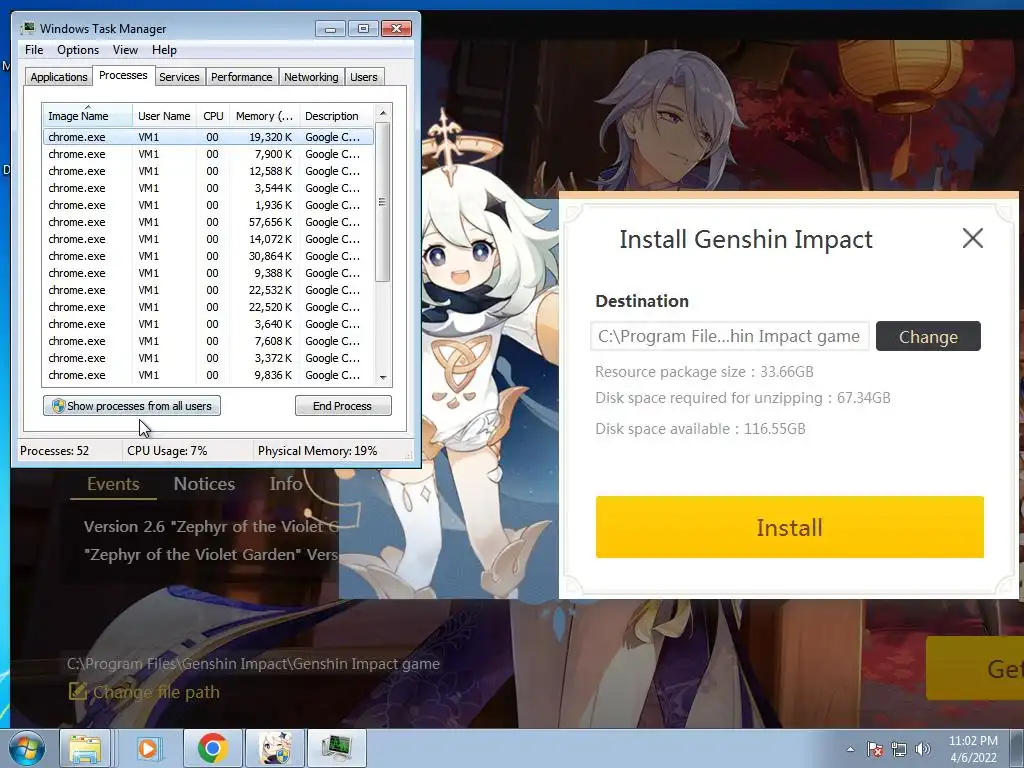
Task: Select the chrome.exe row using 57,656 K
Action: (208, 222)
